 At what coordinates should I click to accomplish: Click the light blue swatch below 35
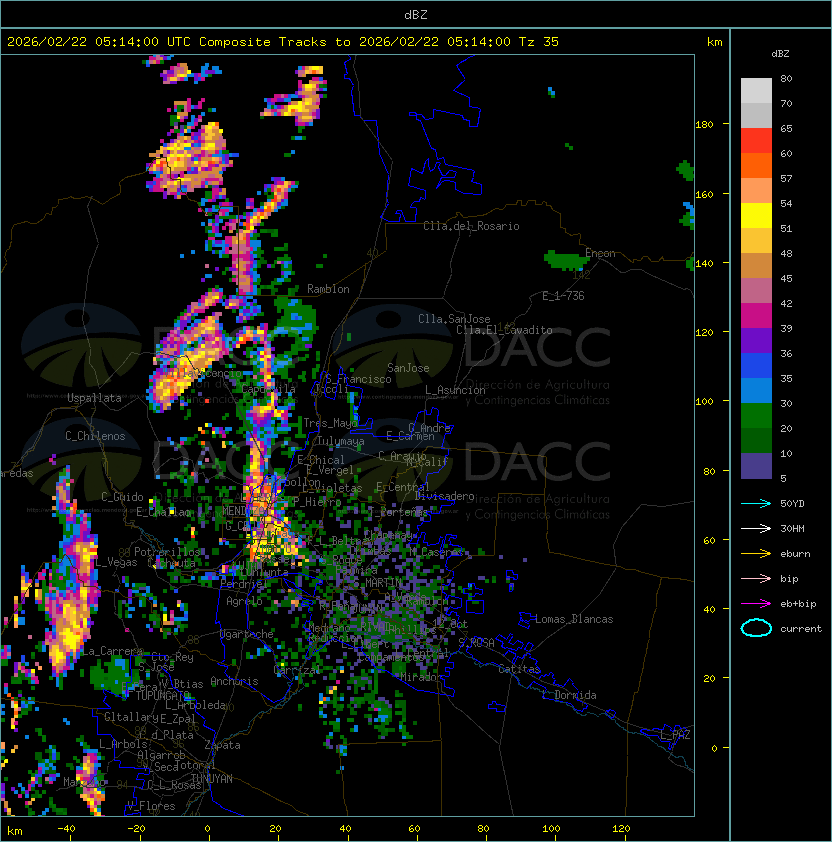coord(756,390)
